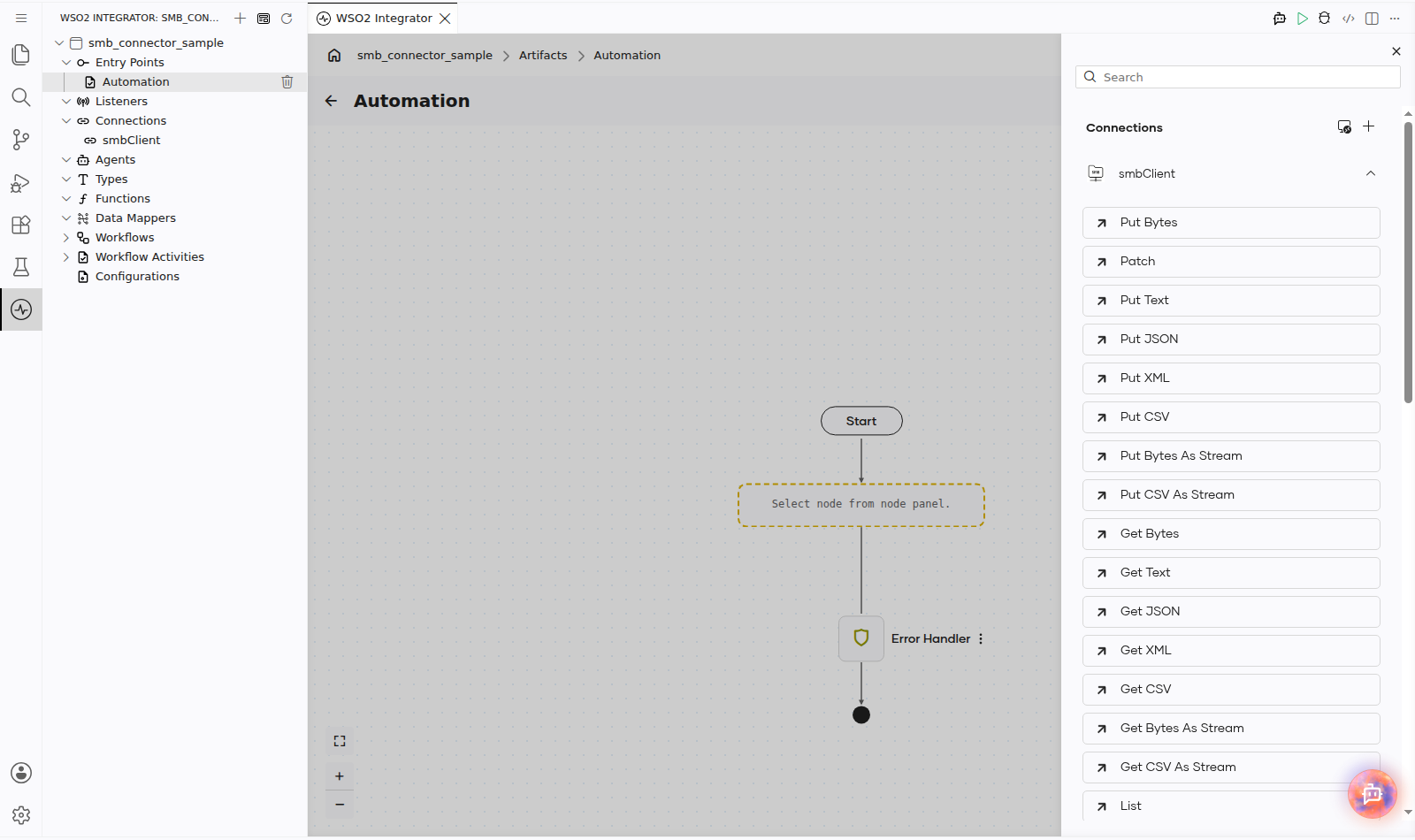Collapse the Connections tree node
Screen dimensions: 1415x840
tap(66, 120)
